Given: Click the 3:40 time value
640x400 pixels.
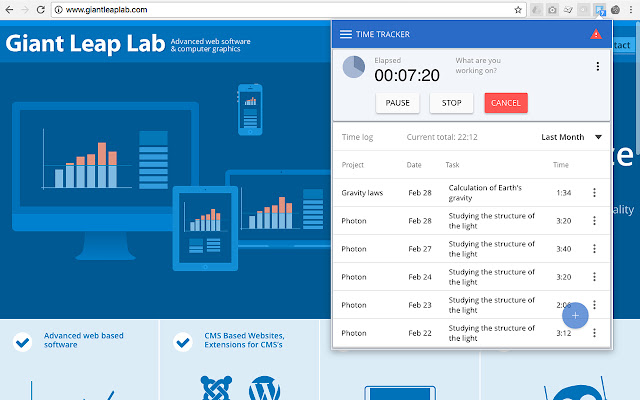Looking at the screenshot, I should click(x=564, y=249).
